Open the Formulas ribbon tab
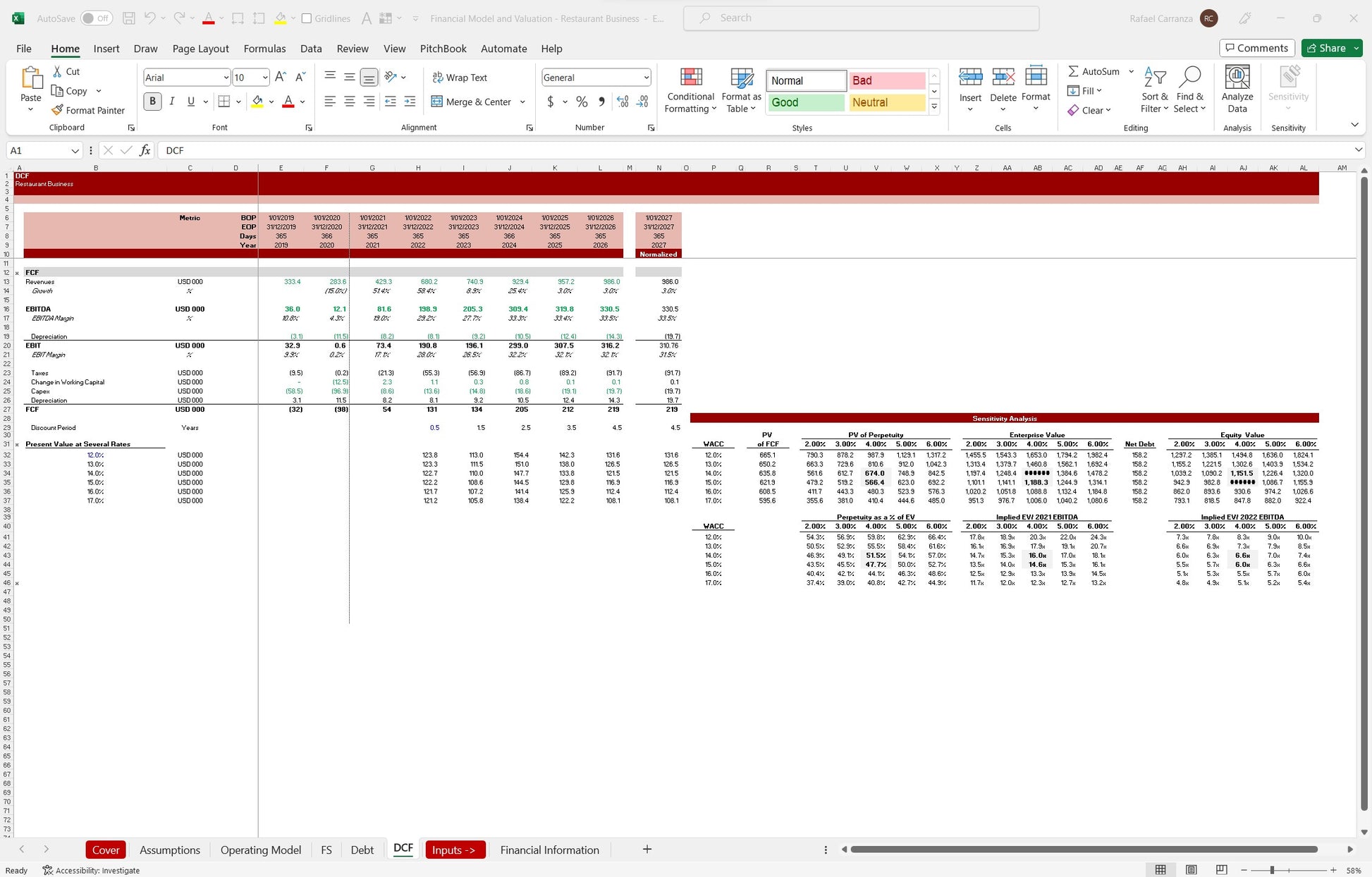The height and width of the screenshot is (877, 1372). (264, 49)
